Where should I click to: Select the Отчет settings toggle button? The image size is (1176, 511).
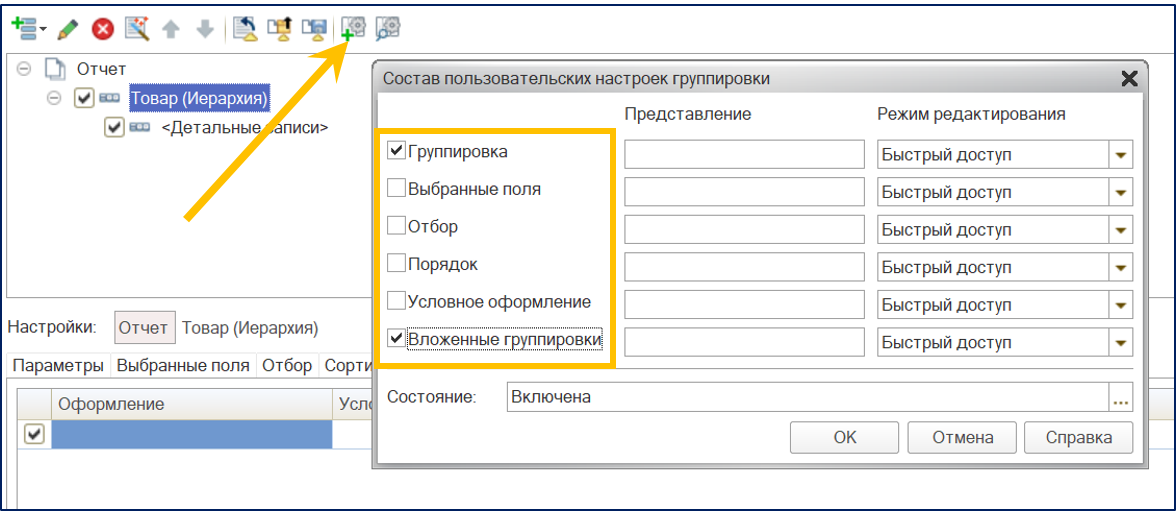145,328
